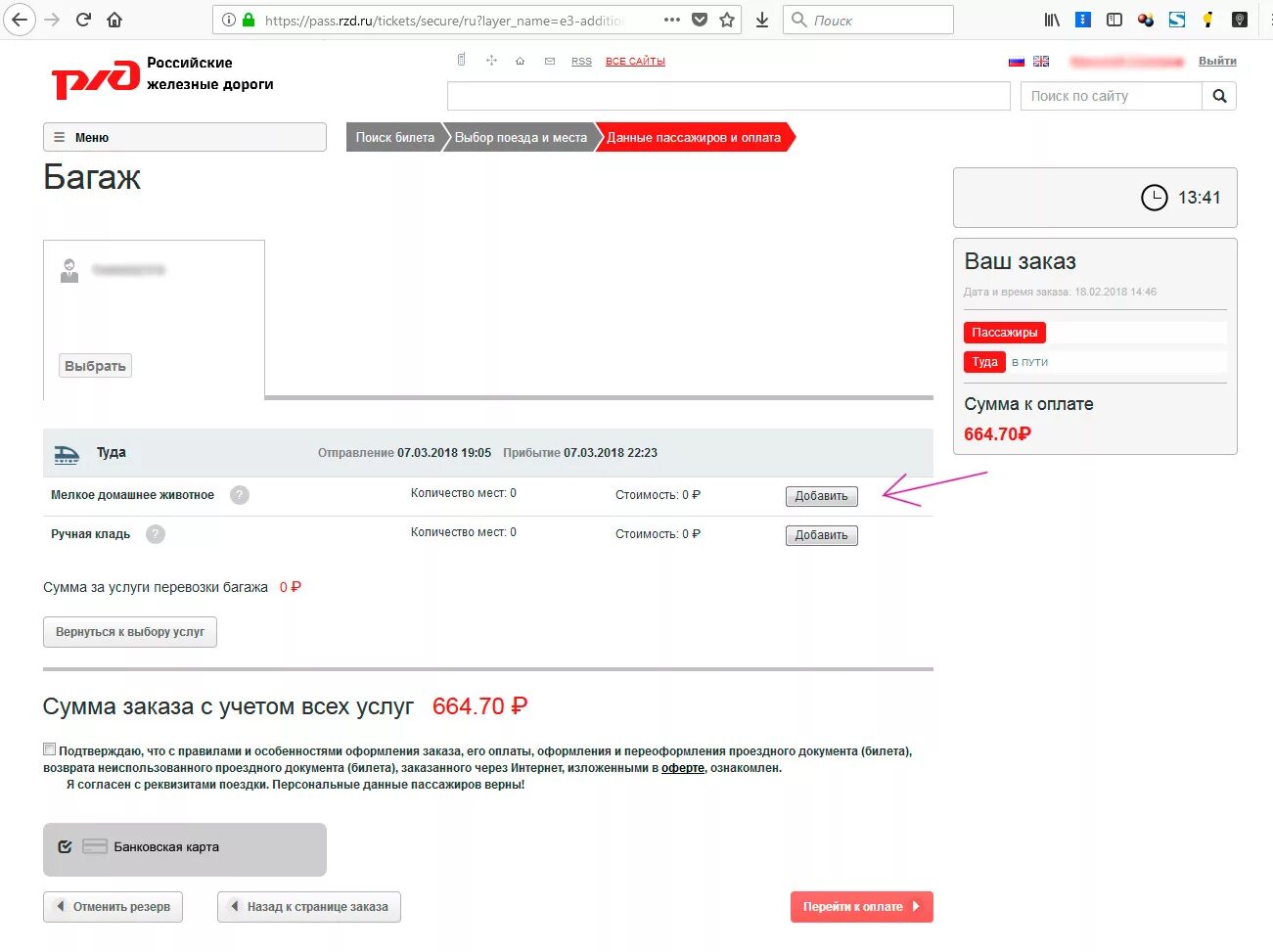Open the RSS link
The height and width of the screenshot is (952, 1273).
point(581,61)
